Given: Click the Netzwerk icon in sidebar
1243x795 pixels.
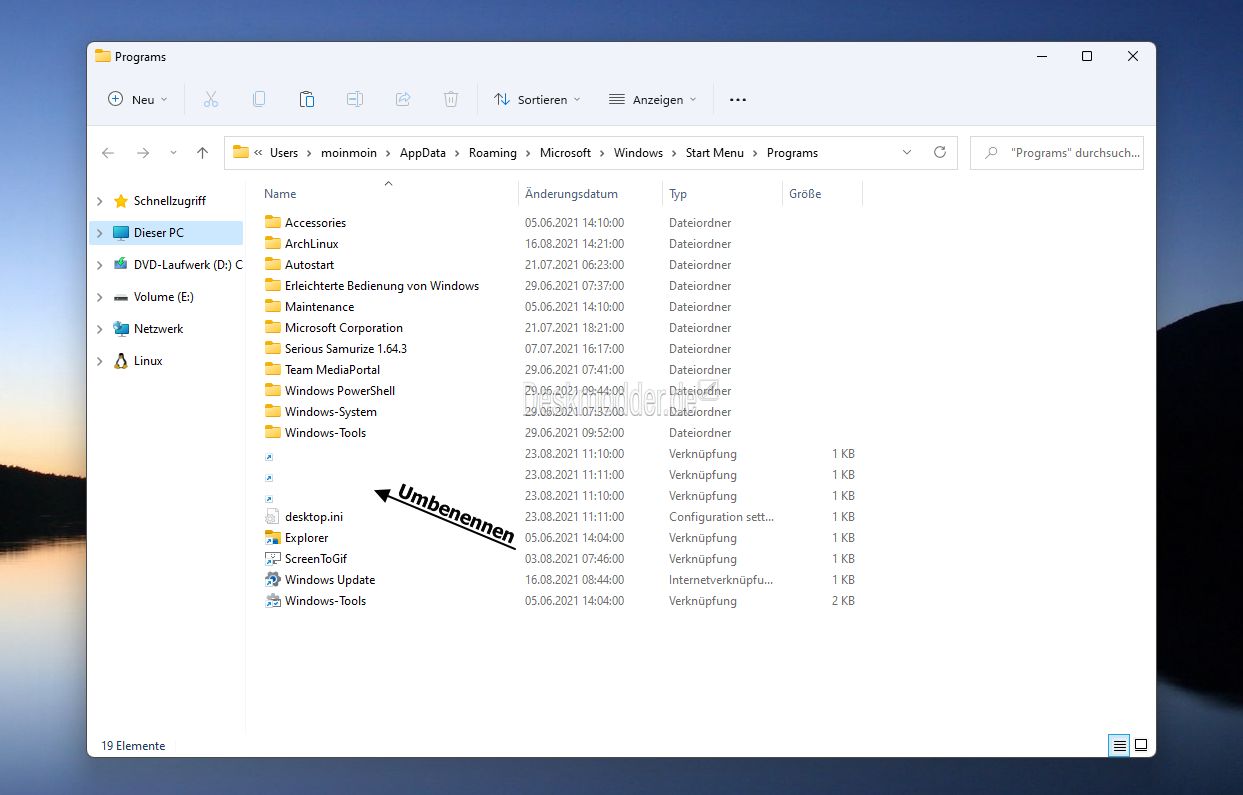Looking at the screenshot, I should pyautogui.click(x=121, y=329).
